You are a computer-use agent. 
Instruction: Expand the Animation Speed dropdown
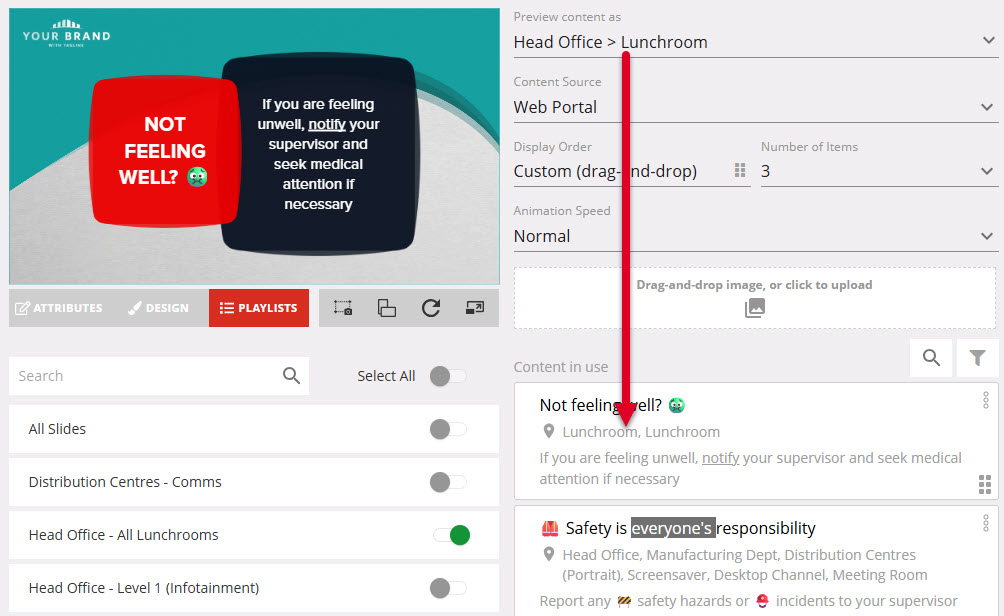(755, 236)
